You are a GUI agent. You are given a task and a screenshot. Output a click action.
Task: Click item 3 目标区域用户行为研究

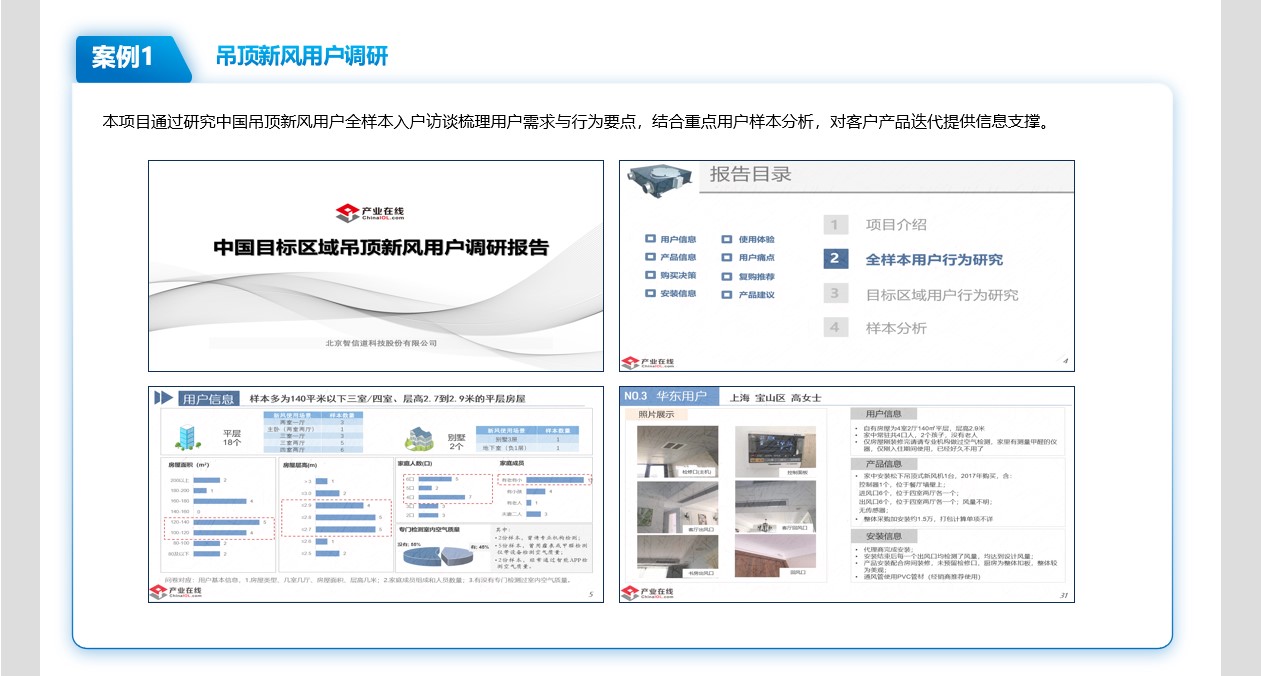[x=941, y=295]
